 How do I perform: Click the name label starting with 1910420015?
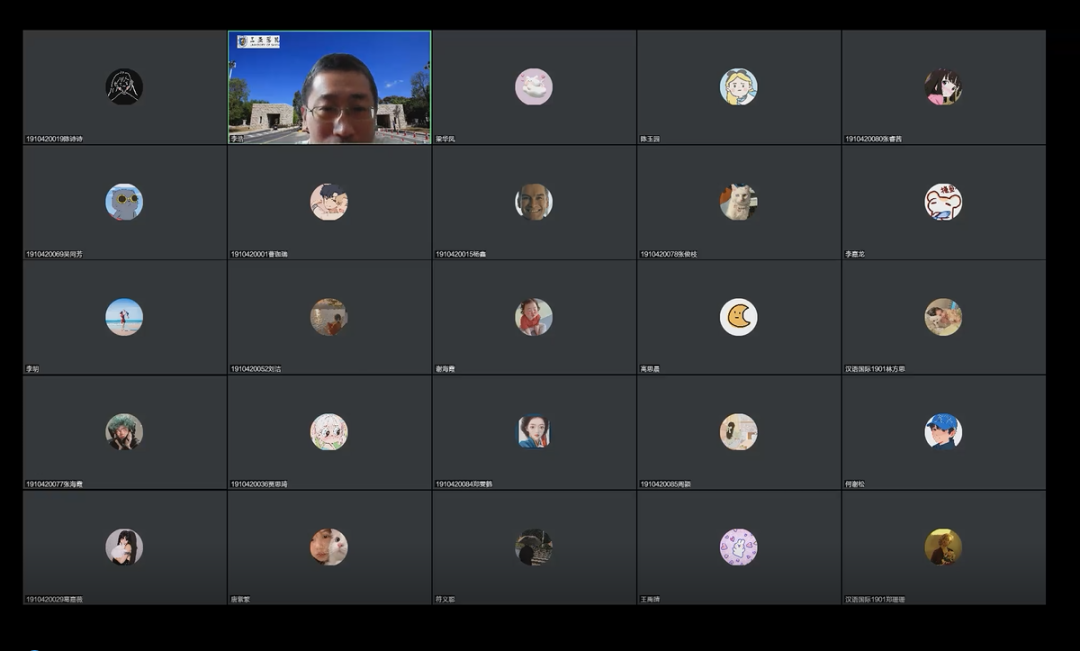[460, 254]
